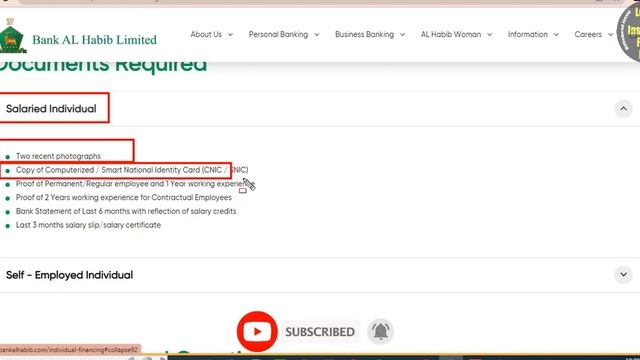Click chevron next to Personal Banking
This screenshot has width=640, height=360.
[316, 35]
